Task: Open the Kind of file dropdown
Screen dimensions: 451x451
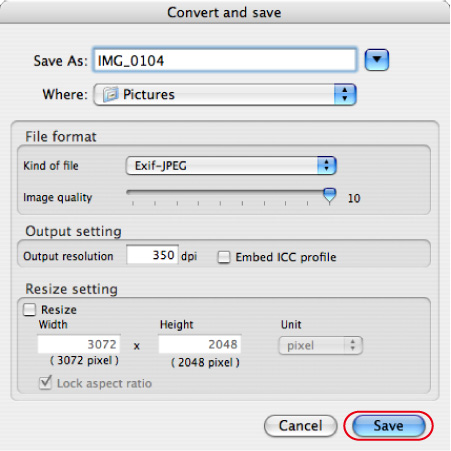Action: (x=231, y=166)
